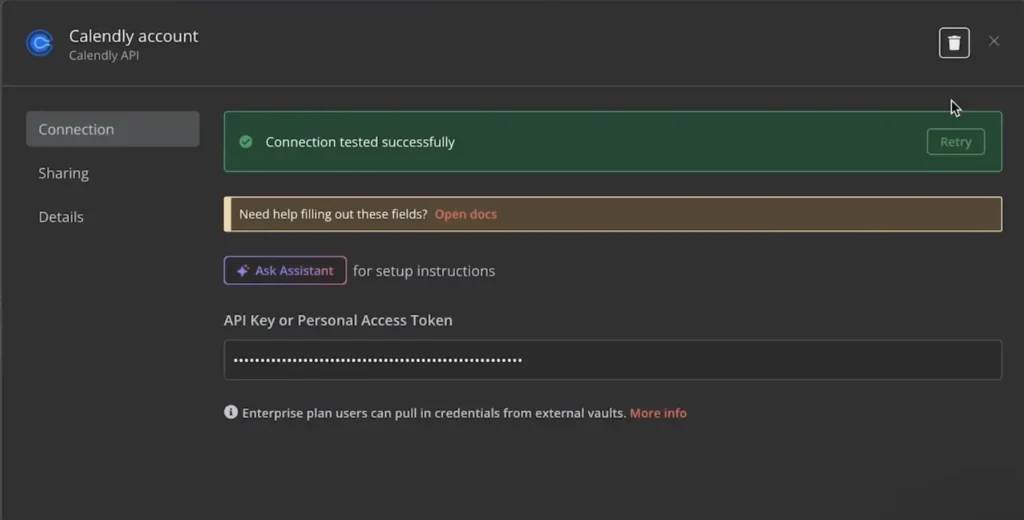The width and height of the screenshot is (1024, 520).
Task: Close the Calendly account dialog
Action: point(994,41)
